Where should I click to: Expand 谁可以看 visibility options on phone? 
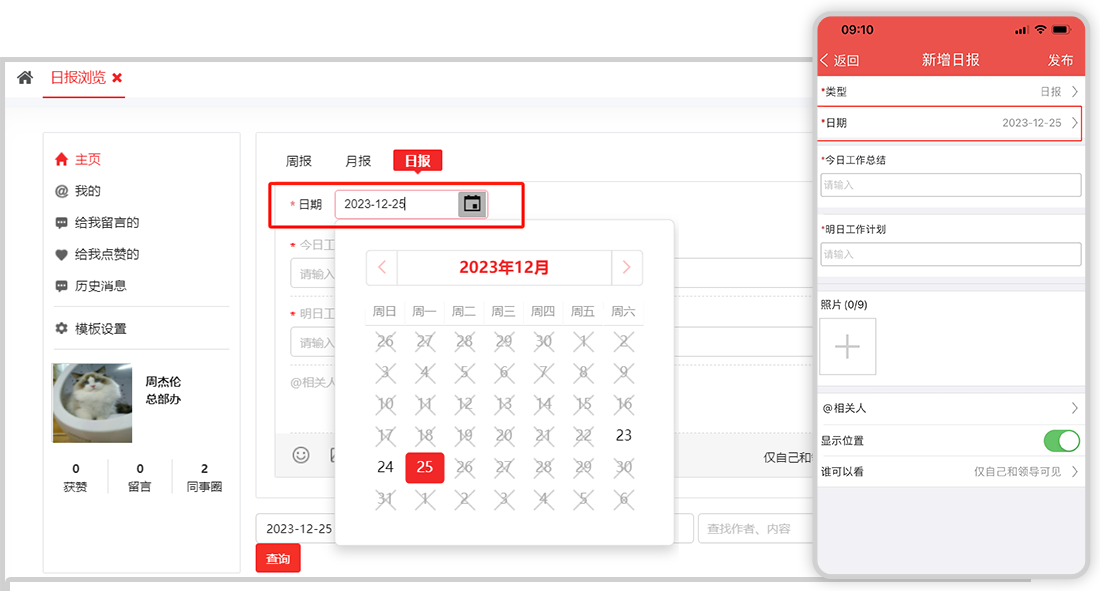[x=1074, y=472]
